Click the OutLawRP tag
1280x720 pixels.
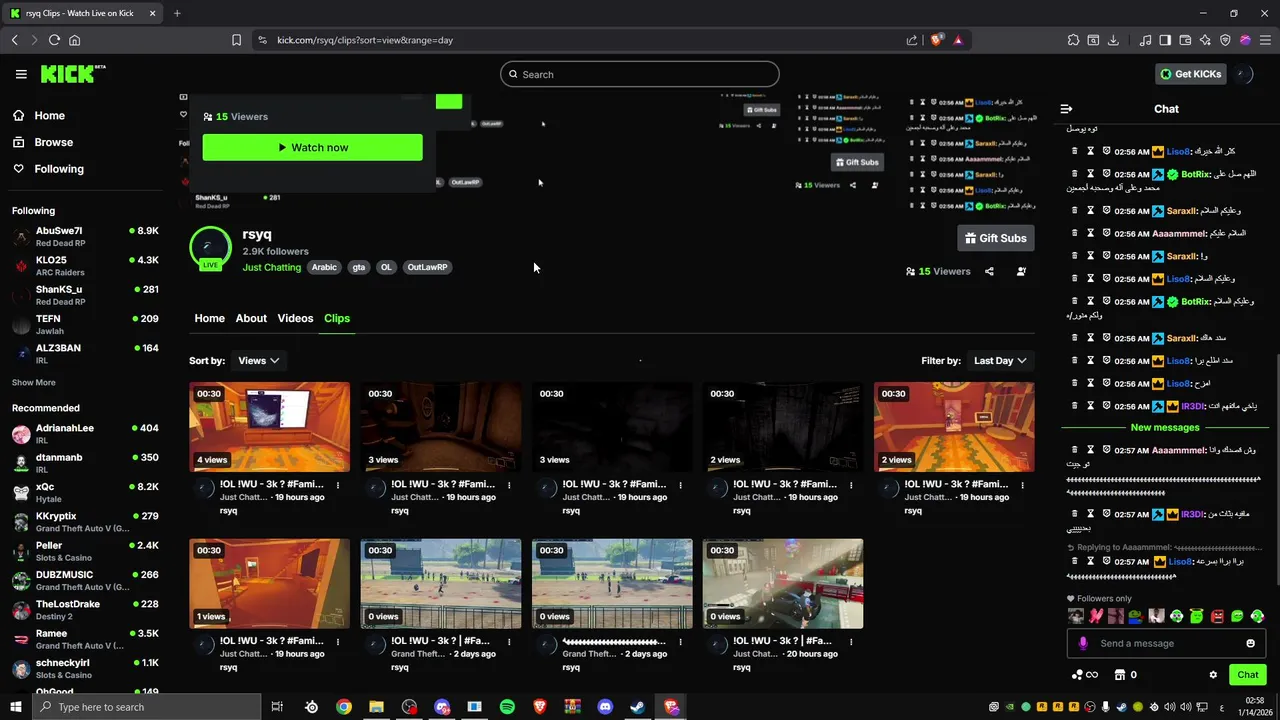tap(427, 267)
